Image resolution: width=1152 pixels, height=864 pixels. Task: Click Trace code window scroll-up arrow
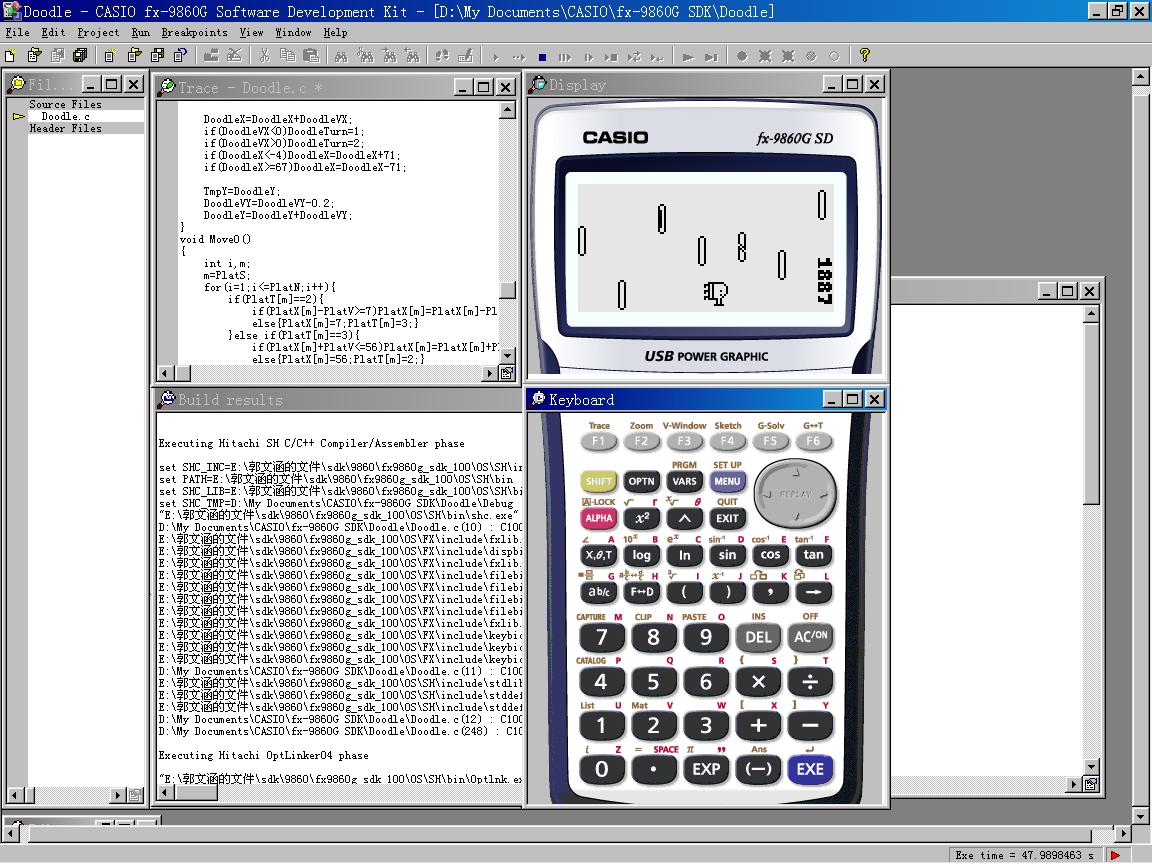coord(507,110)
